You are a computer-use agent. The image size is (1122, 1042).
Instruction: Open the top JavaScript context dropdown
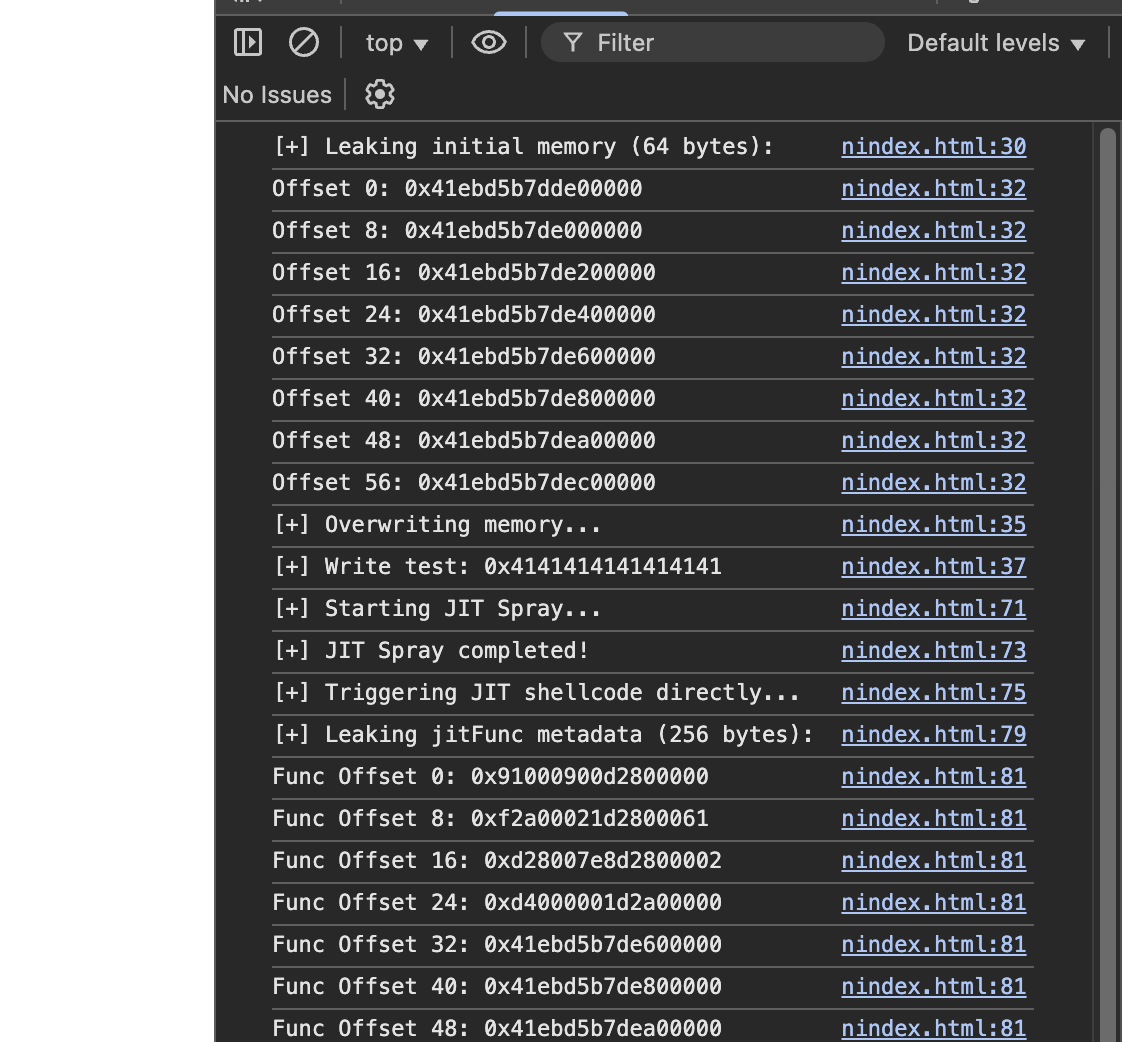click(396, 43)
